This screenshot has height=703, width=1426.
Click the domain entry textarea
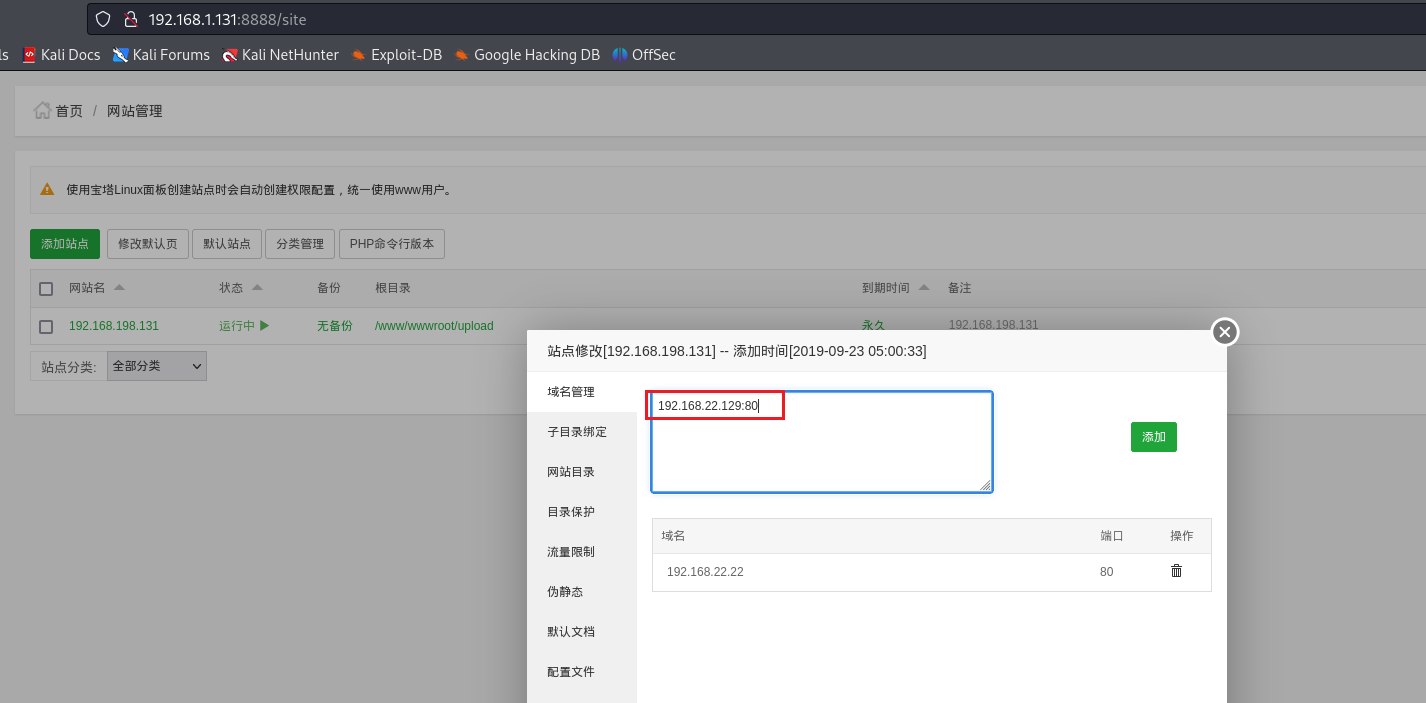[x=821, y=453]
